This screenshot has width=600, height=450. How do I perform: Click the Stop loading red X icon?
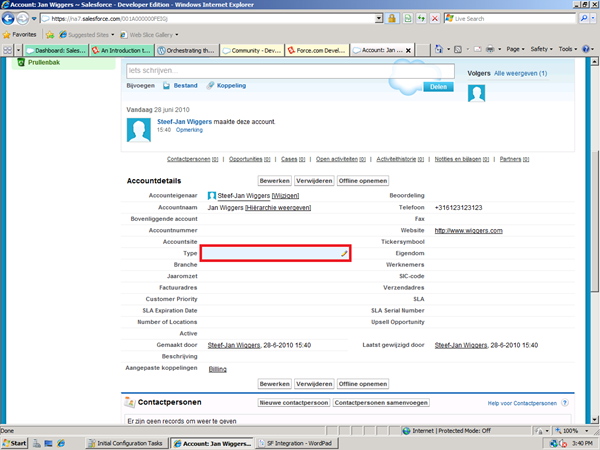coord(435,18)
